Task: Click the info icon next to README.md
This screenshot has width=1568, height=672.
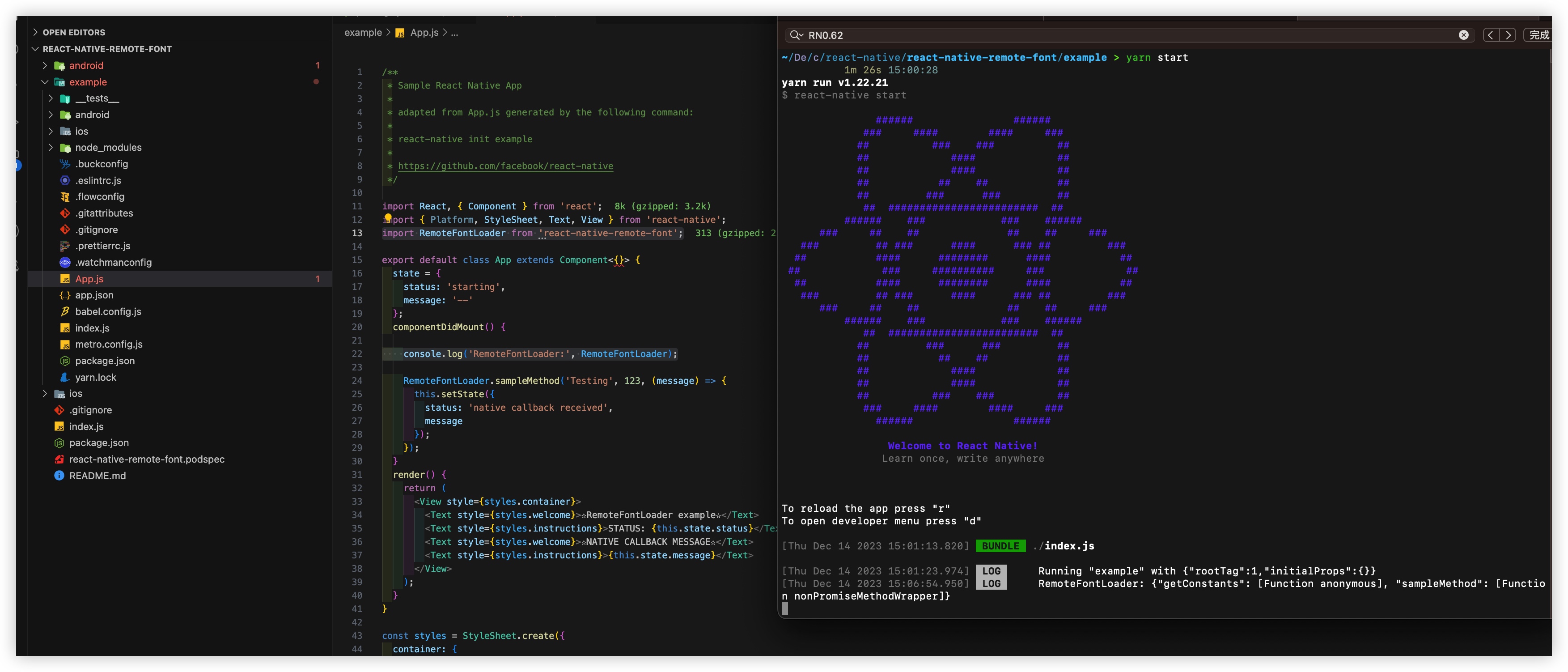Action: click(59, 476)
